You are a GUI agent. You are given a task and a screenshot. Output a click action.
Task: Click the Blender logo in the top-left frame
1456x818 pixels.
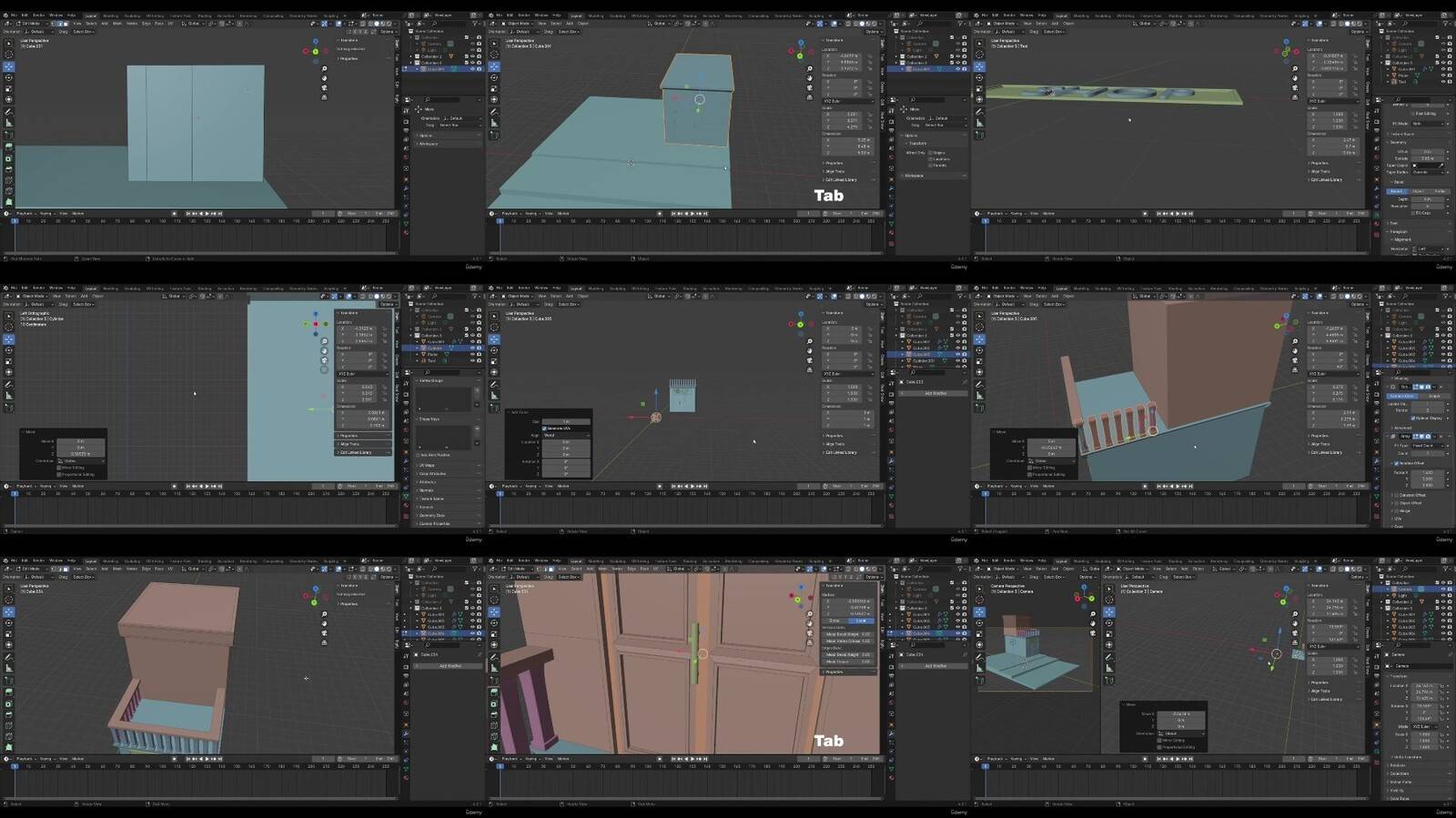[x=5, y=15]
